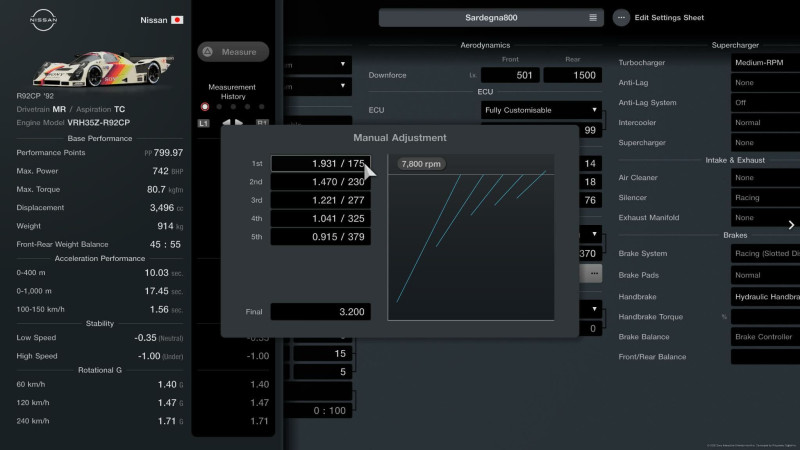800x450 pixels.
Task: Click the 7,800 rpm label
Action: click(x=421, y=164)
